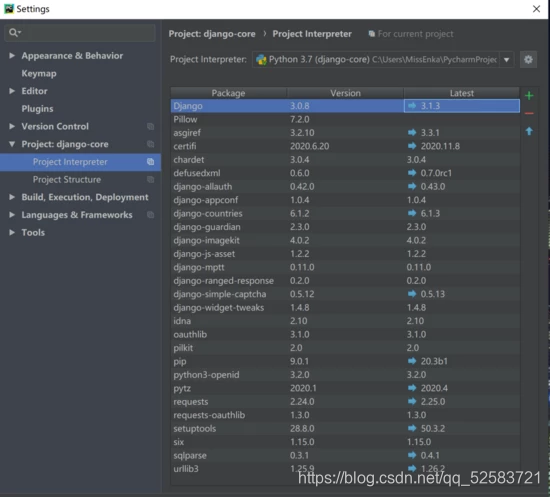Open Tools settings category
This screenshot has width=550, height=497.
pos(33,233)
